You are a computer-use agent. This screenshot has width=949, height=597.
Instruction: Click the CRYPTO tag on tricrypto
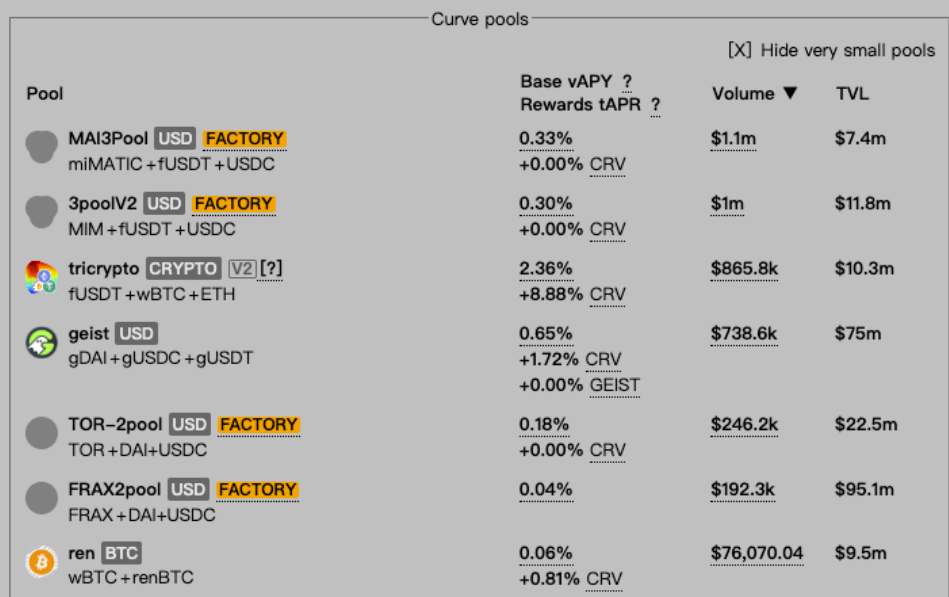183,269
